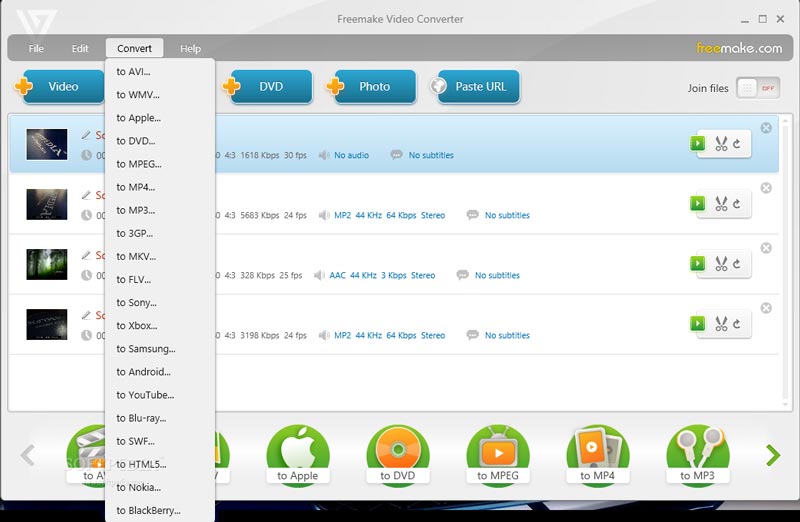The width and height of the screenshot is (800, 522).
Task: Click the first video's thumbnail
Action: coord(47,144)
